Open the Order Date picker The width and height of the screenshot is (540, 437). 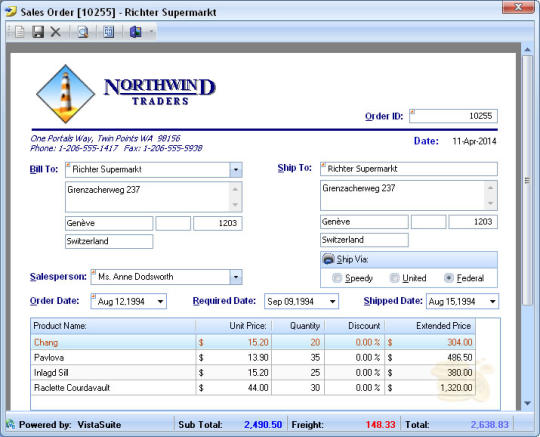[x=160, y=302]
